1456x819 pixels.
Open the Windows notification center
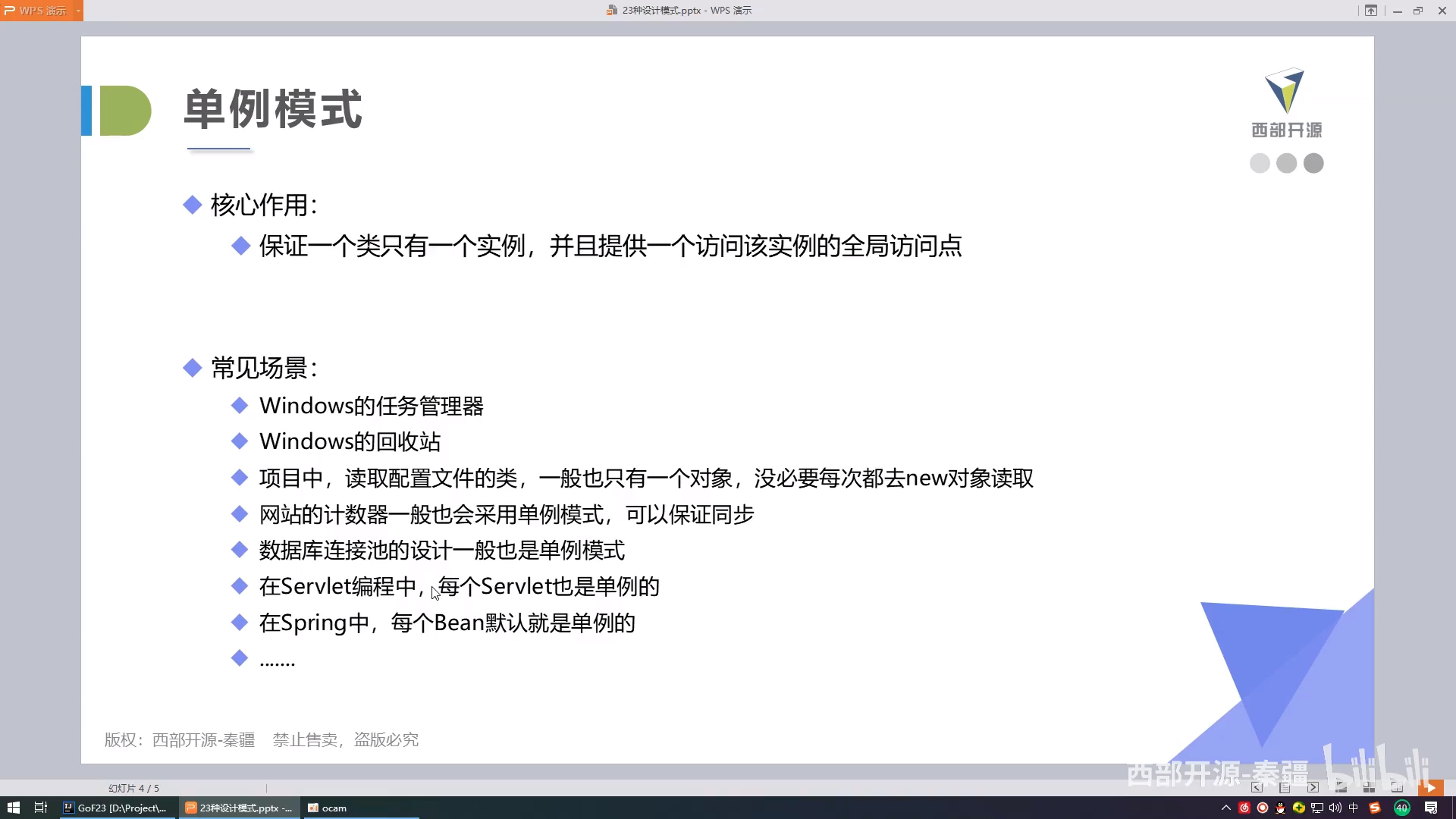[x=1430, y=806]
